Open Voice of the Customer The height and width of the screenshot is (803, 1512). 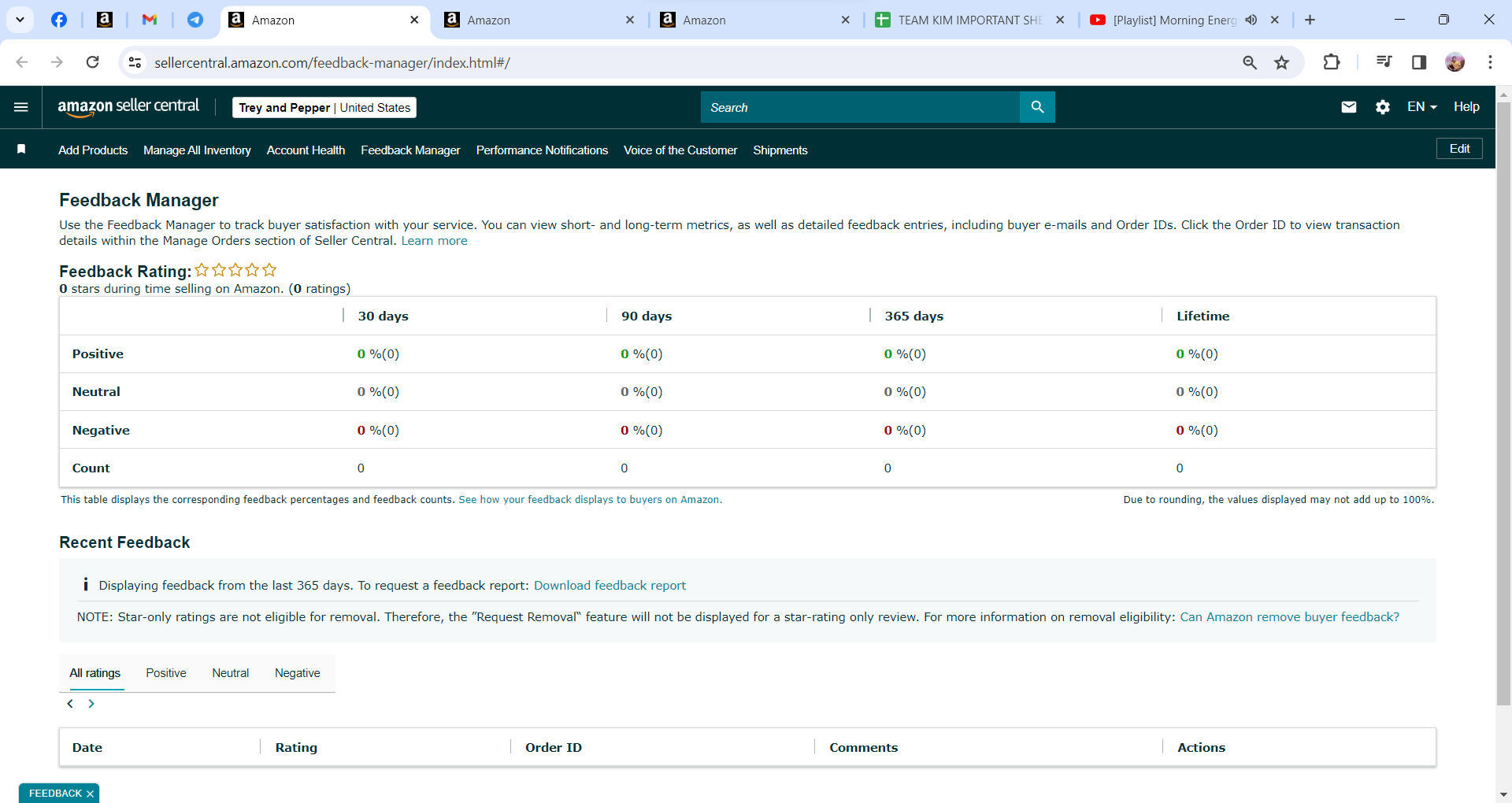point(680,150)
